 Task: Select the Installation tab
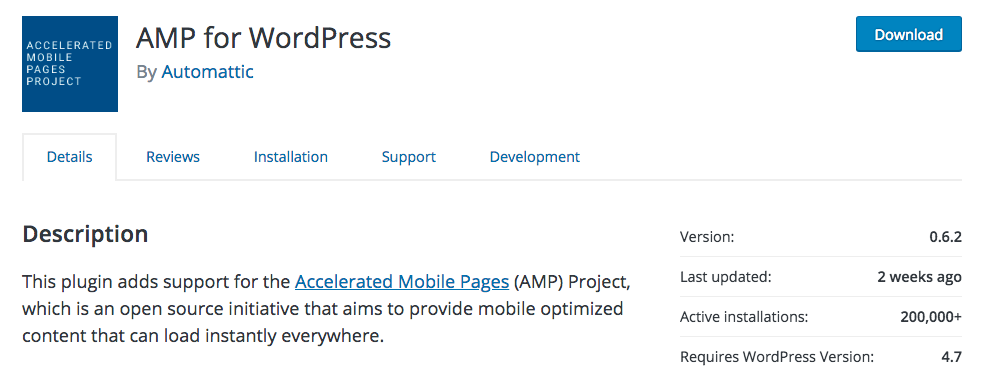pyautogui.click(x=291, y=156)
